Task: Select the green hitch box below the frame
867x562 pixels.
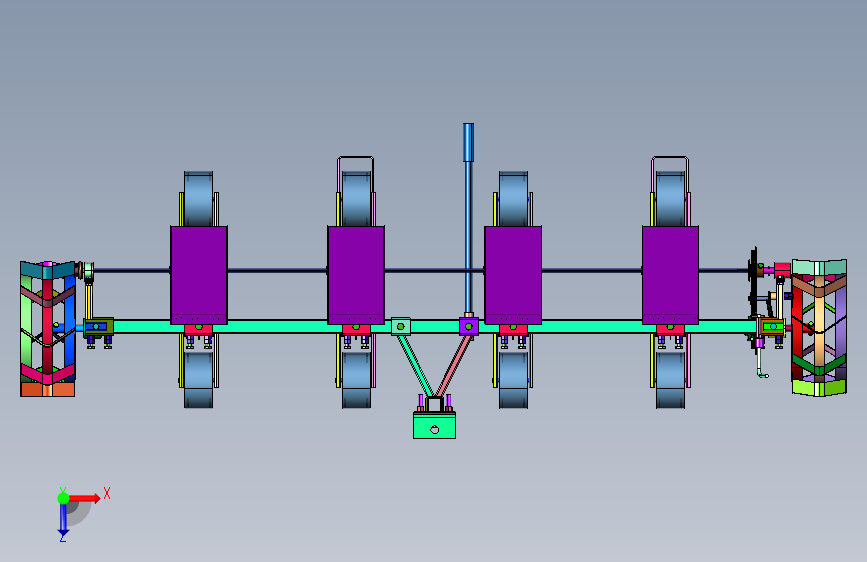Action: (435, 425)
